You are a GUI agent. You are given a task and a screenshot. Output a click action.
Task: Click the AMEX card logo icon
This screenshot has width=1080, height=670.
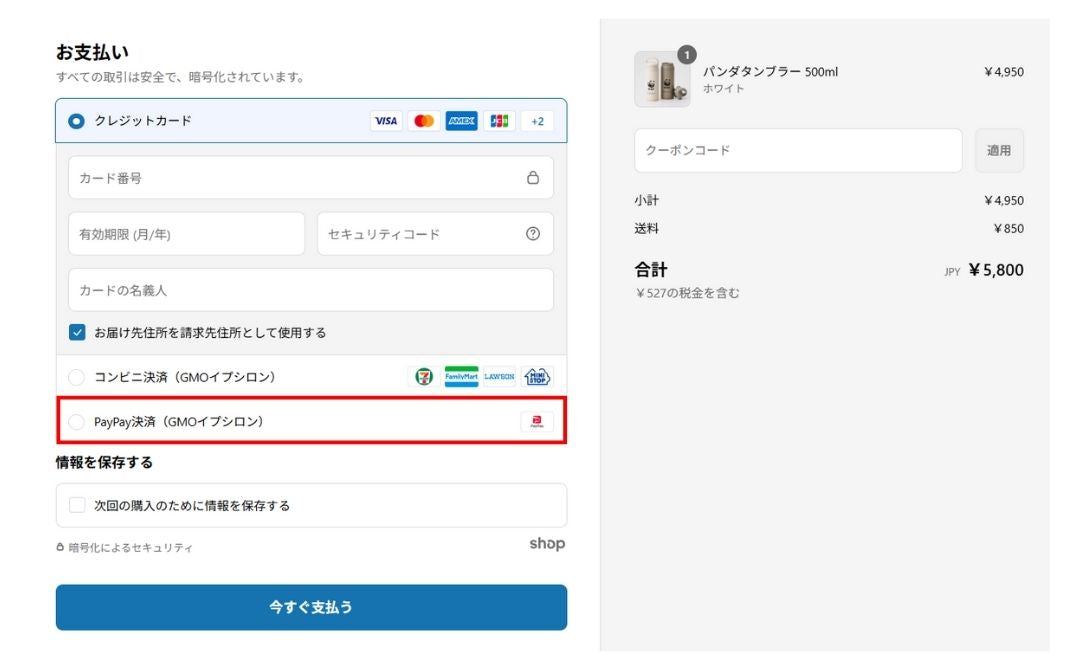point(461,121)
